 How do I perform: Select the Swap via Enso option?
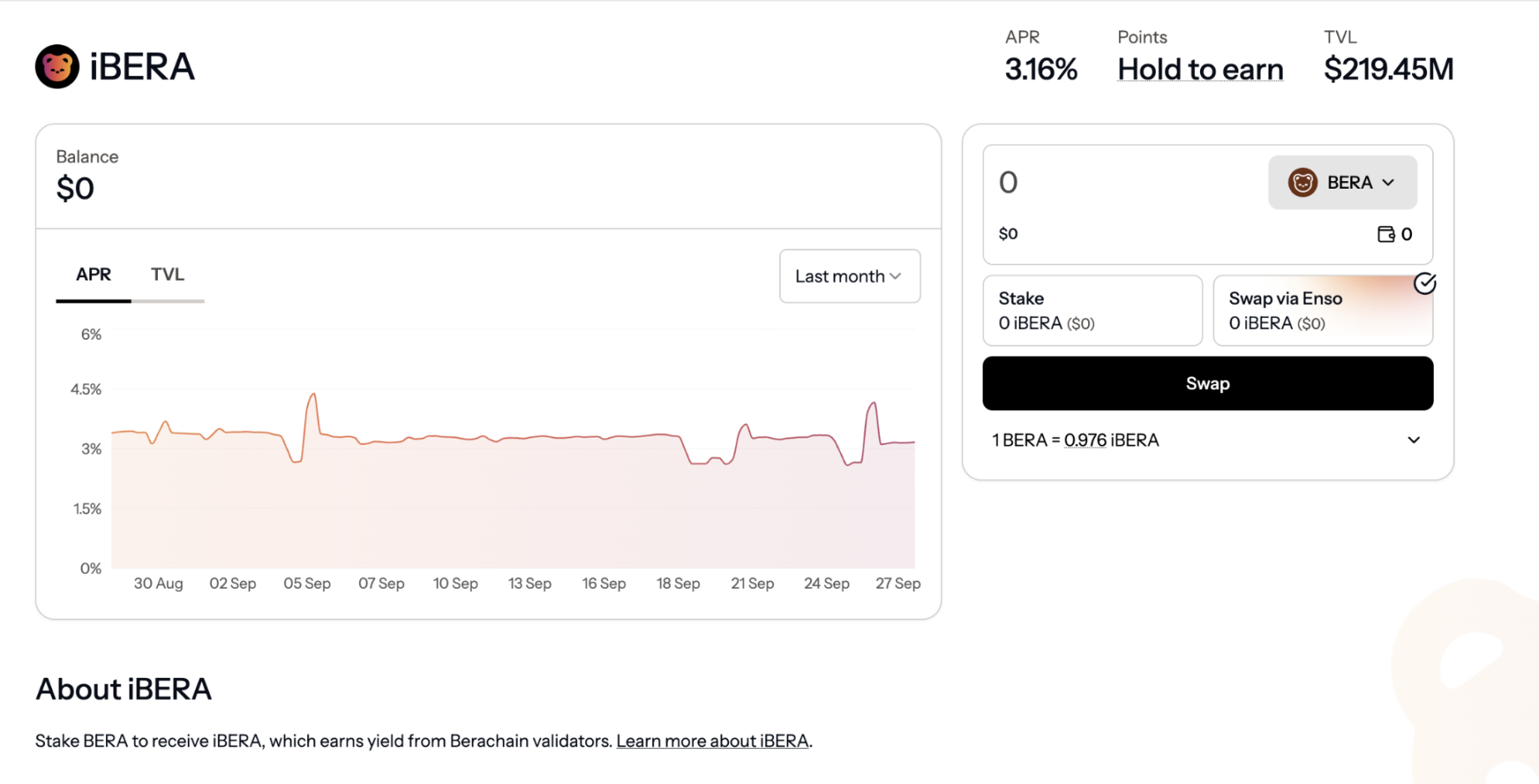pos(1322,311)
